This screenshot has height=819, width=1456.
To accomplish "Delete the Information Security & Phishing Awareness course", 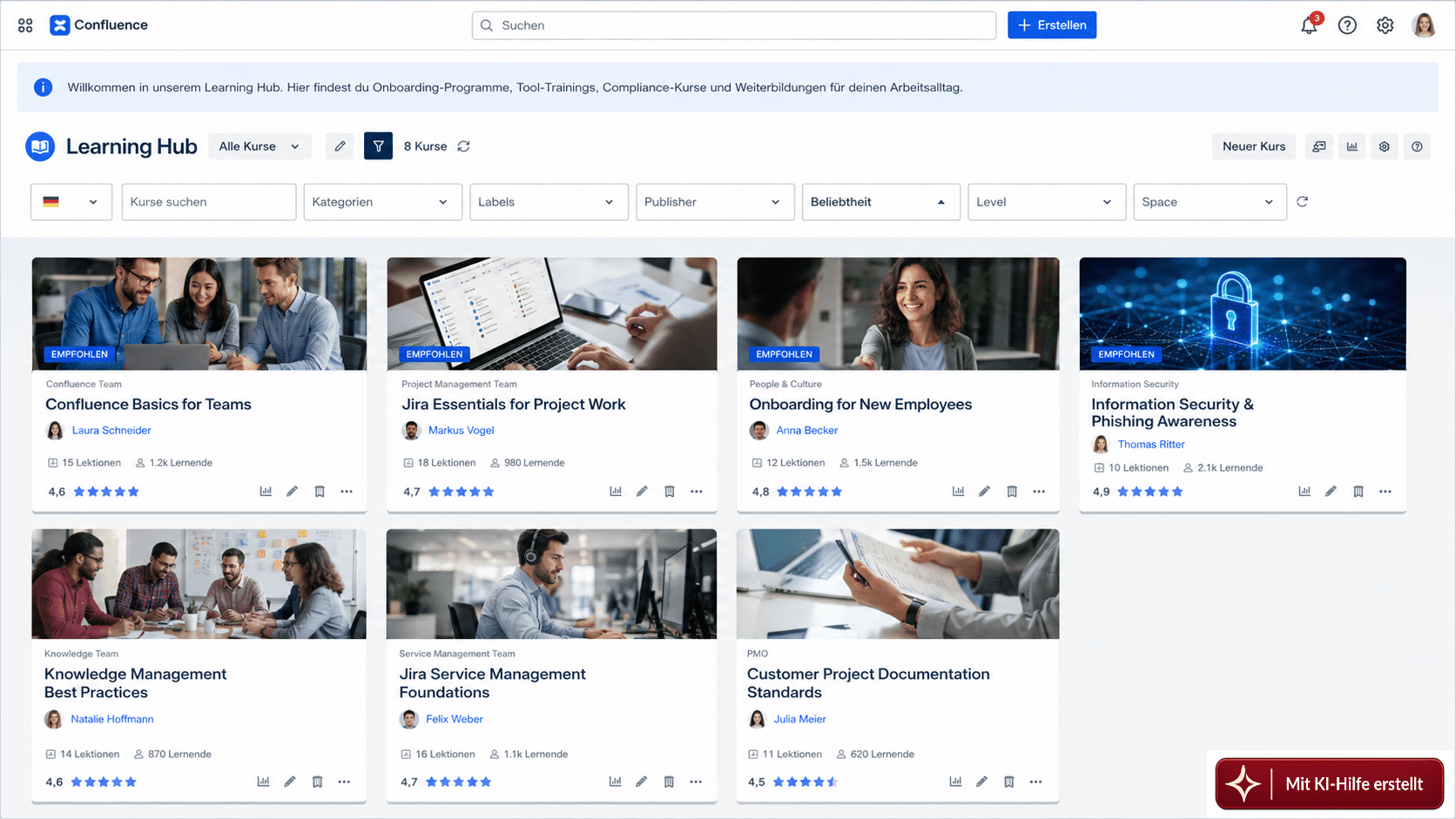I will point(1358,492).
